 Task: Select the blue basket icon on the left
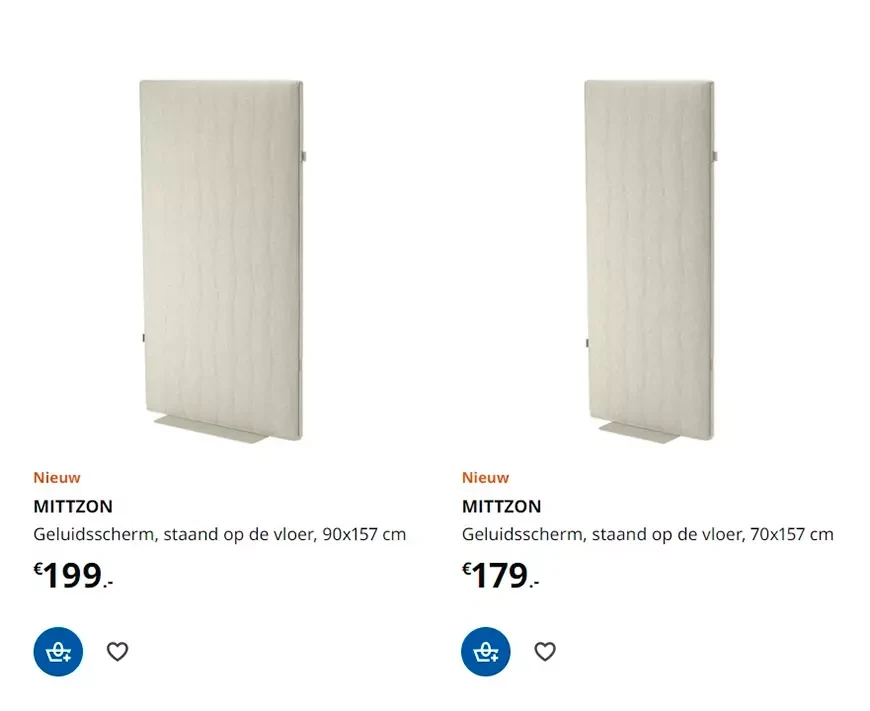(58, 652)
